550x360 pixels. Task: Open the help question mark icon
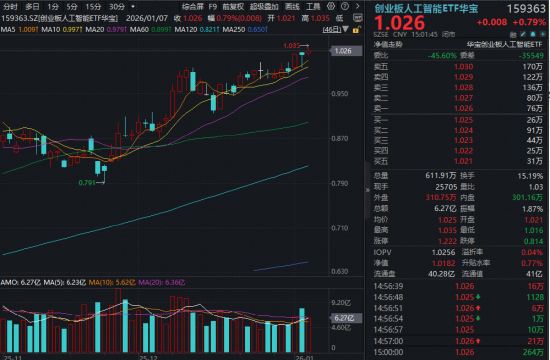(345, 6)
